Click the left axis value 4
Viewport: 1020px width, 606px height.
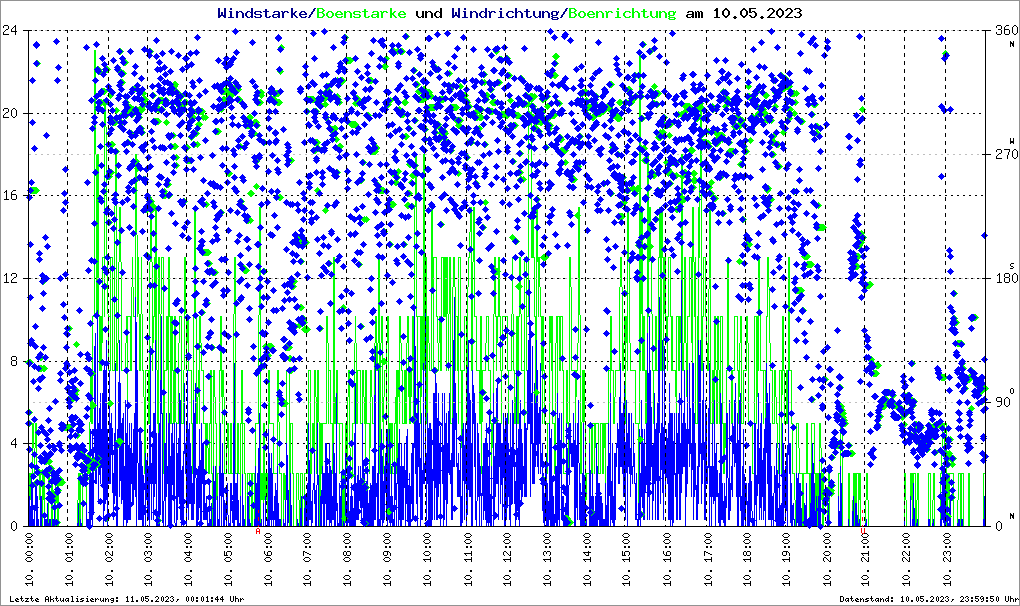tap(14, 443)
